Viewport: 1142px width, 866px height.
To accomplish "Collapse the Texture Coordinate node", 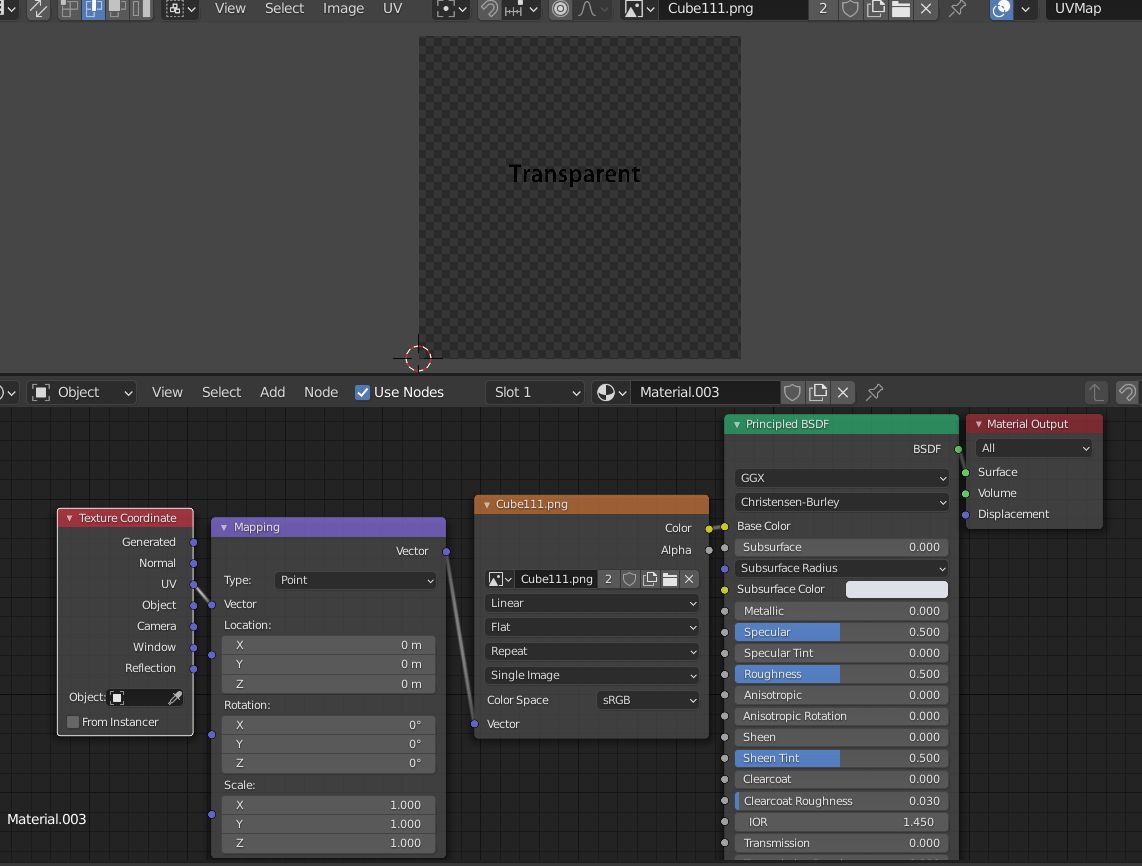I will click(x=69, y=518).
